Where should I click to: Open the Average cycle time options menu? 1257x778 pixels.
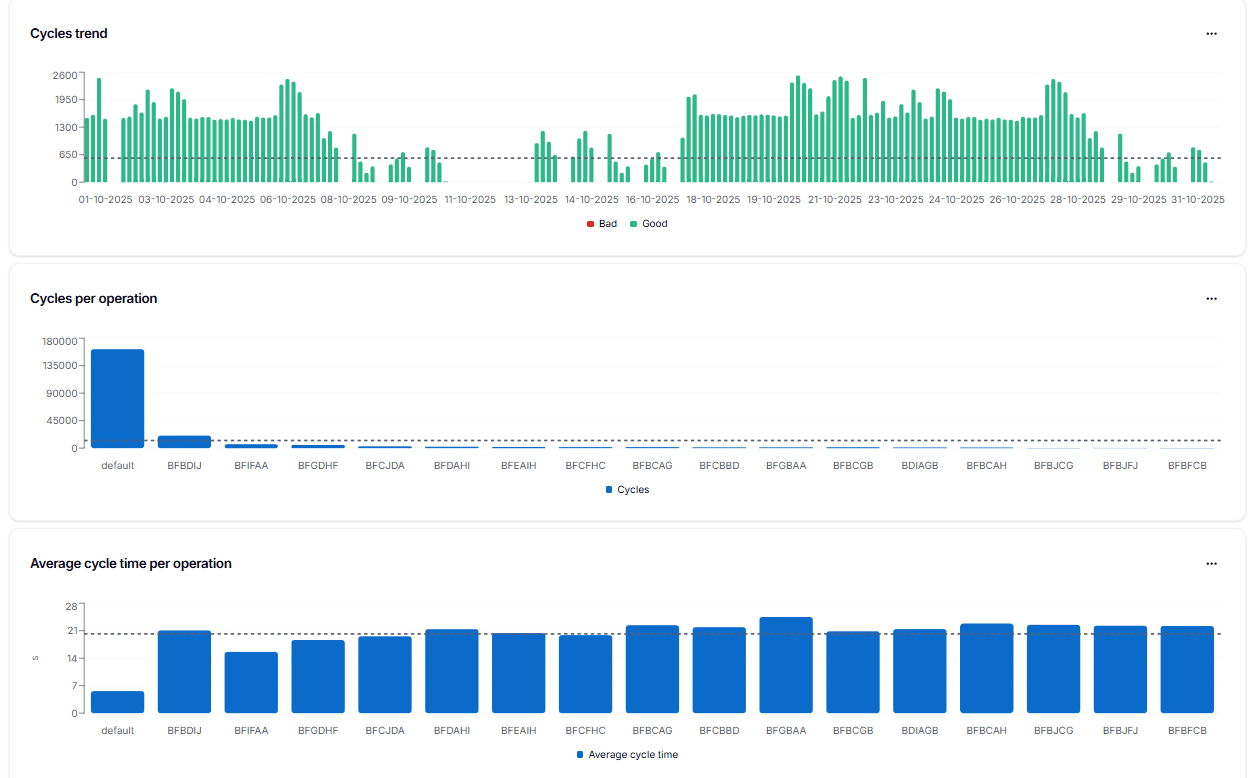[1211, 563]
